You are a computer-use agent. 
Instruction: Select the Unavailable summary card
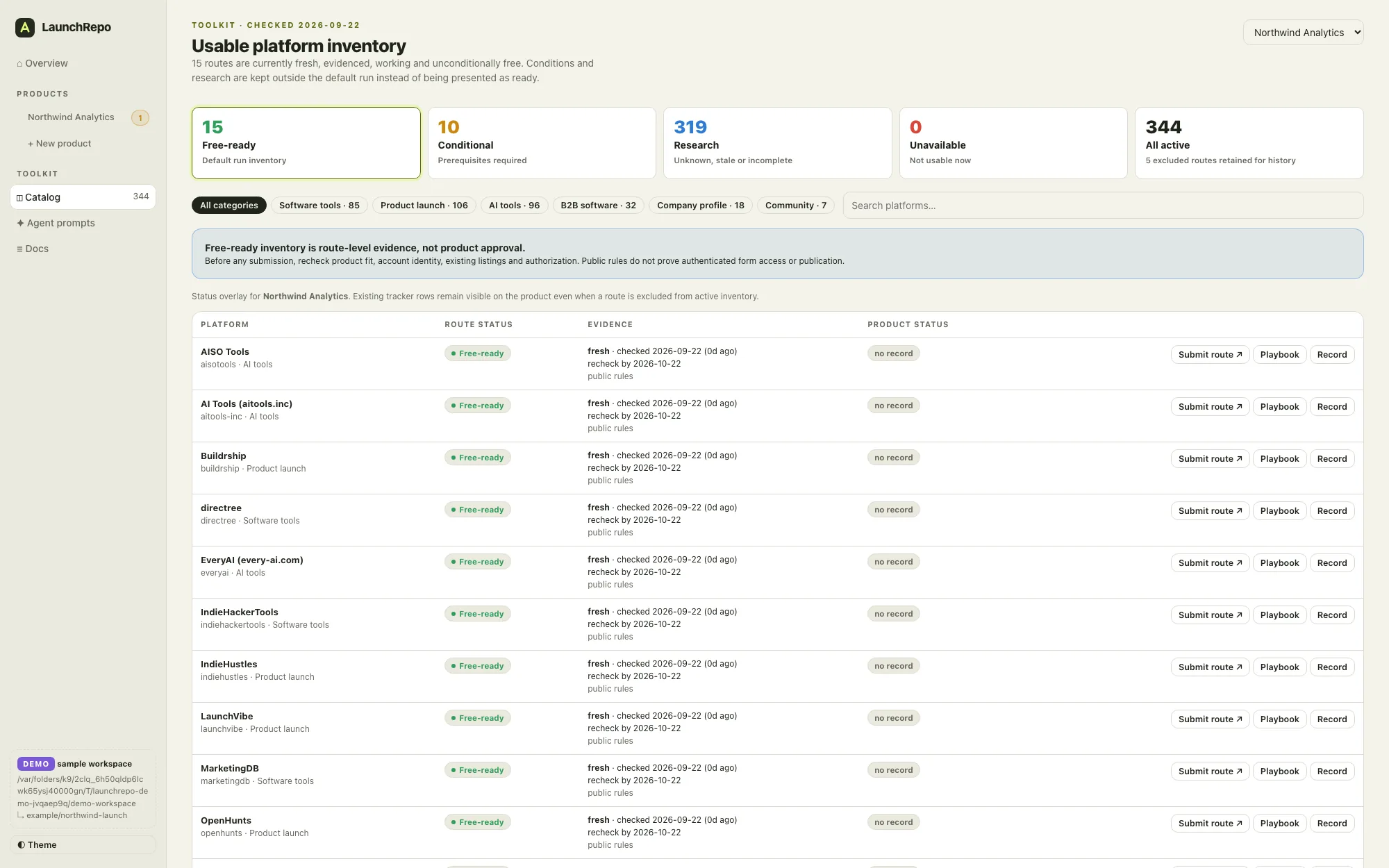(1013, 143)
